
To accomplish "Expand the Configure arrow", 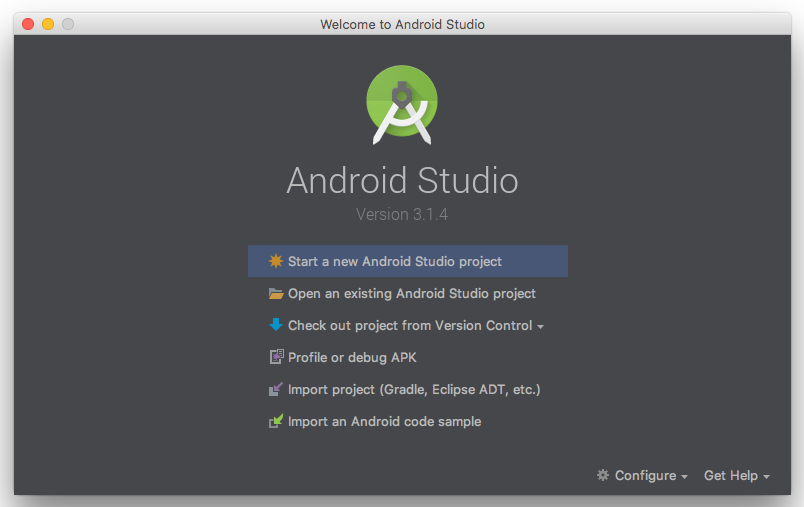I will (685, 477).
